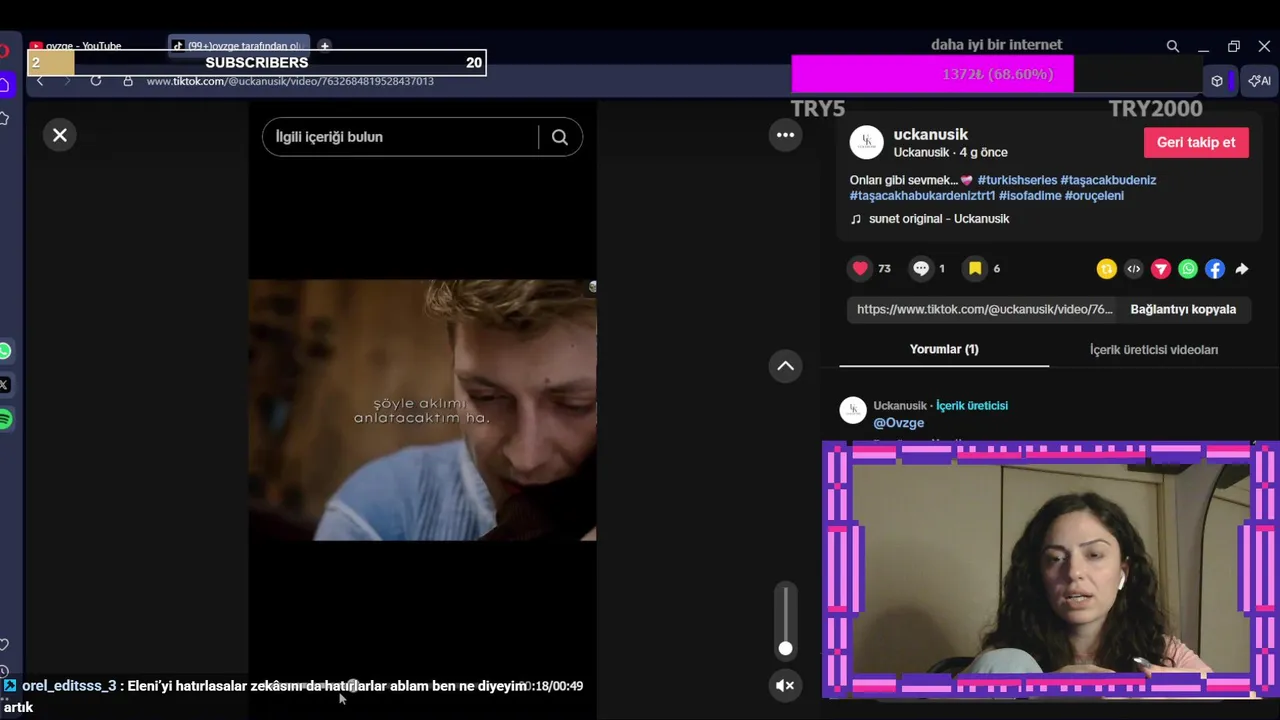Screen dimensions: 1280x720
Task: Click Bağlantıyı kopyala button
Action: tap(1183, 309)
